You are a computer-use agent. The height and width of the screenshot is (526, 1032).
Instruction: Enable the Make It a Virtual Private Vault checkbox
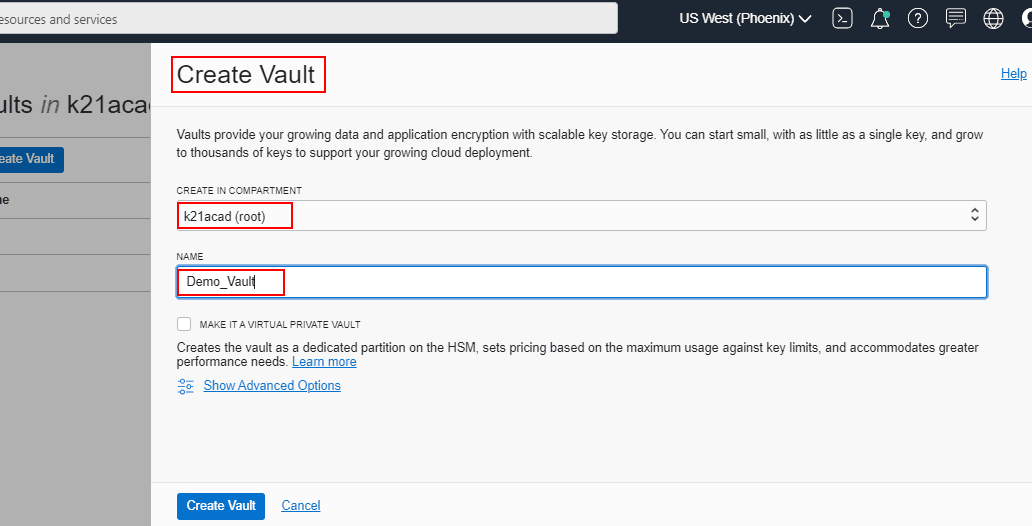(x=184, y=324)
